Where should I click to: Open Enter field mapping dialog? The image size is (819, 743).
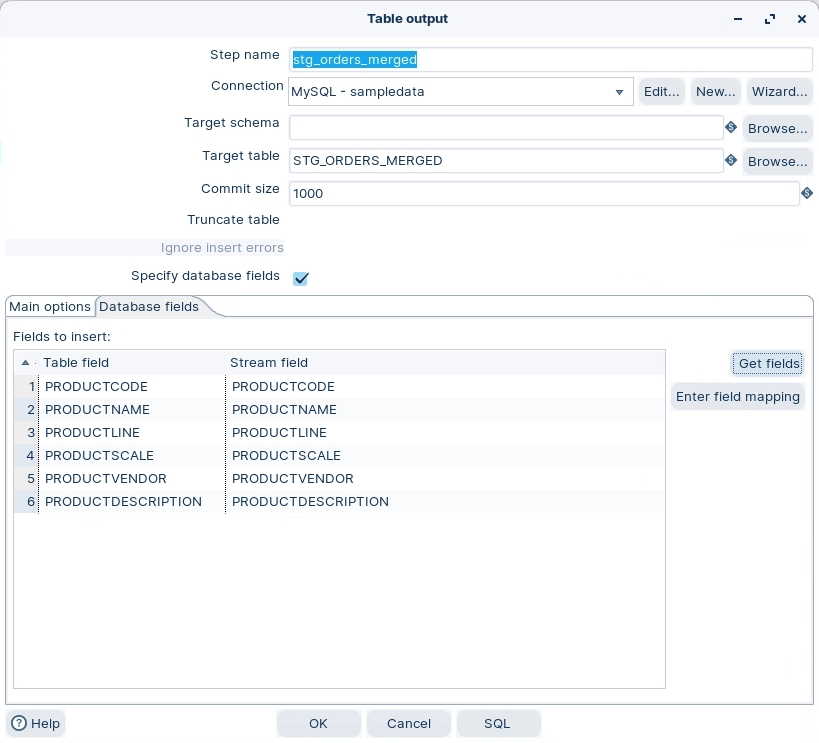pos(737,397)
